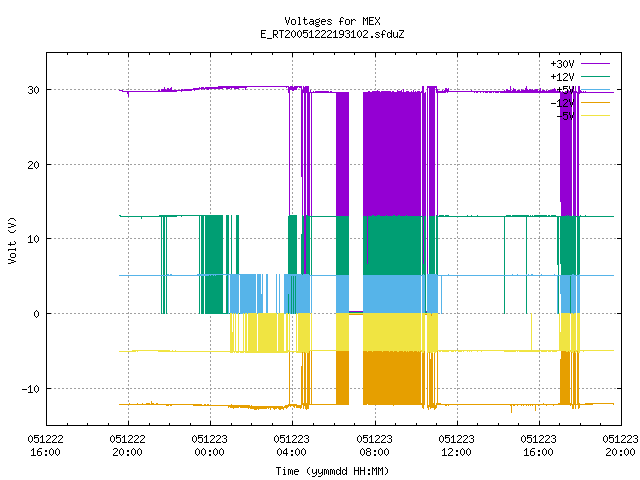Click the green +12V legend line sample
640x480 pixels.
coord(595,76)
